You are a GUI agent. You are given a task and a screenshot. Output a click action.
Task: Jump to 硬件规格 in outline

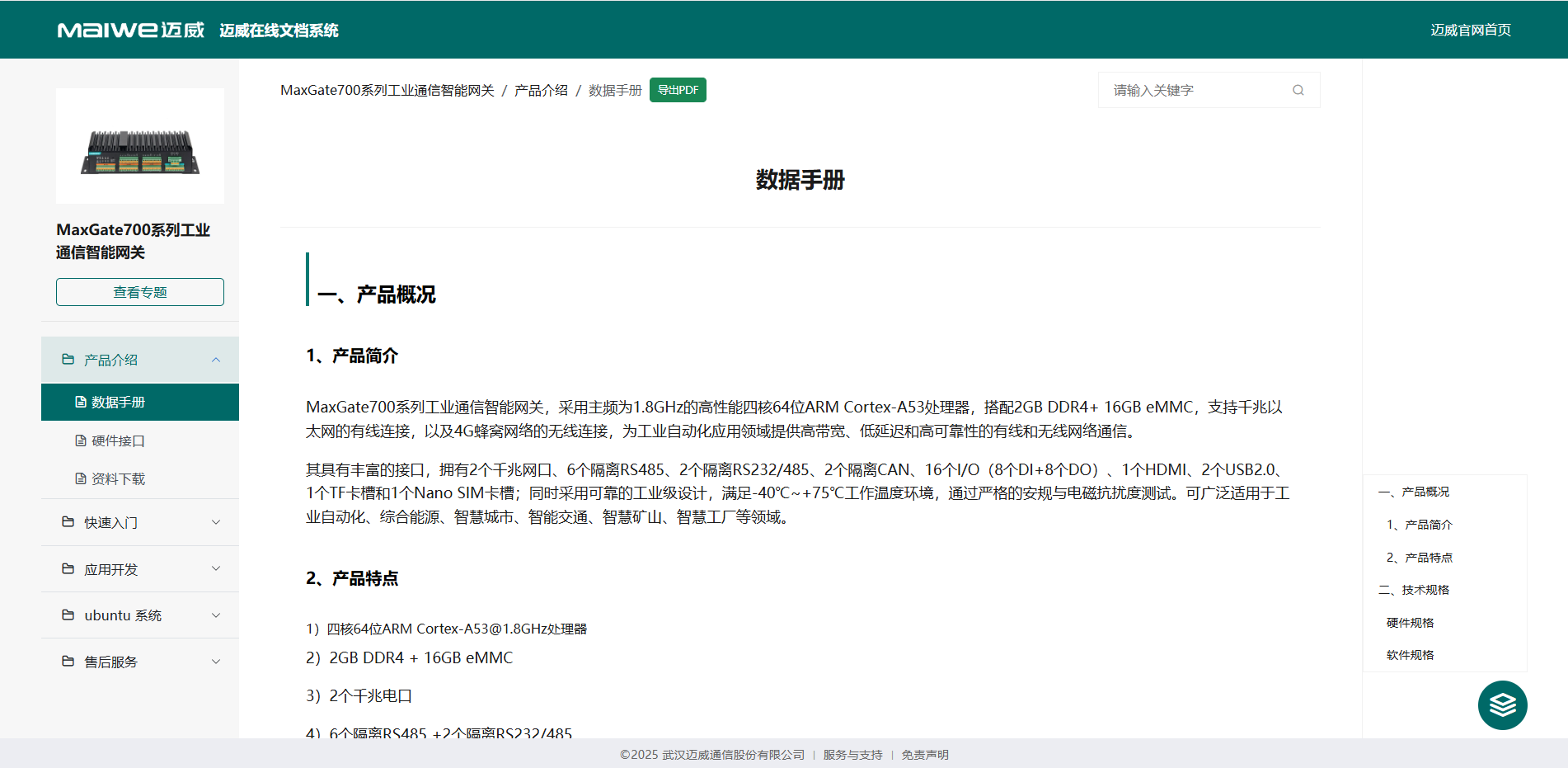(1411, 623)
